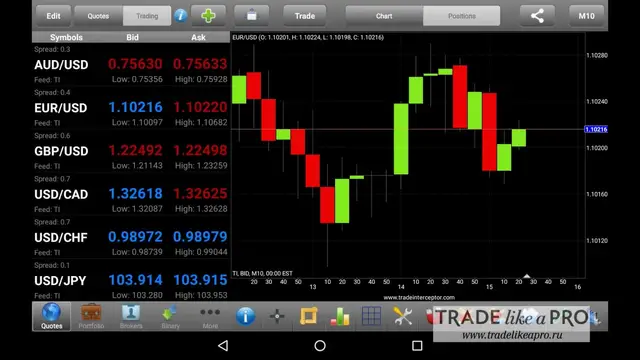Show the Chart panel
This screenshot has width=640, height=360.
click(x=384, y=16)
